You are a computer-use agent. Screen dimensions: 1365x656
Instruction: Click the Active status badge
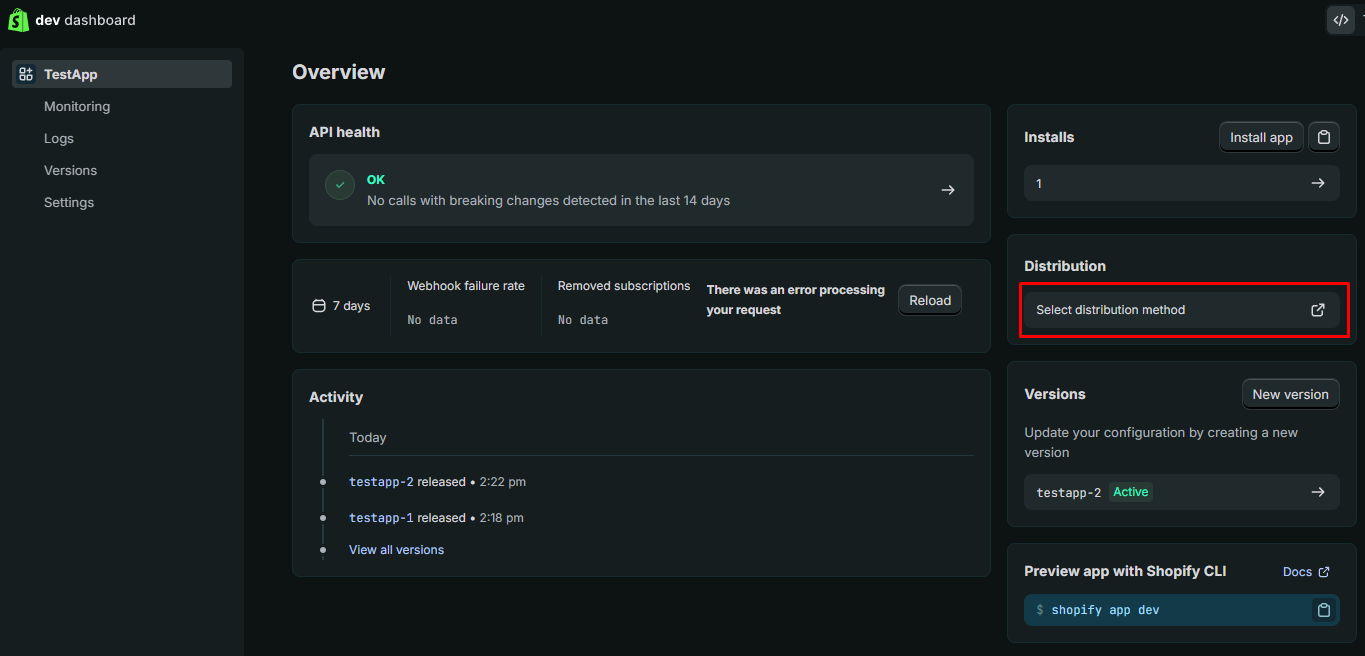pyautogui.click(x=1131, y=492)
